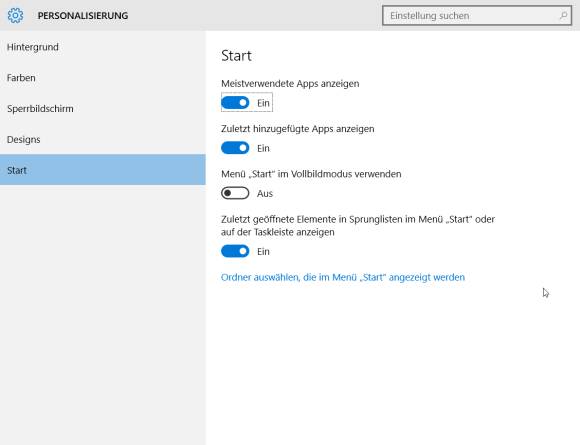This screenshot has height=445, width=580.
Task: Enable Start menu Vollbildmodus toggle
Action: 235,193
